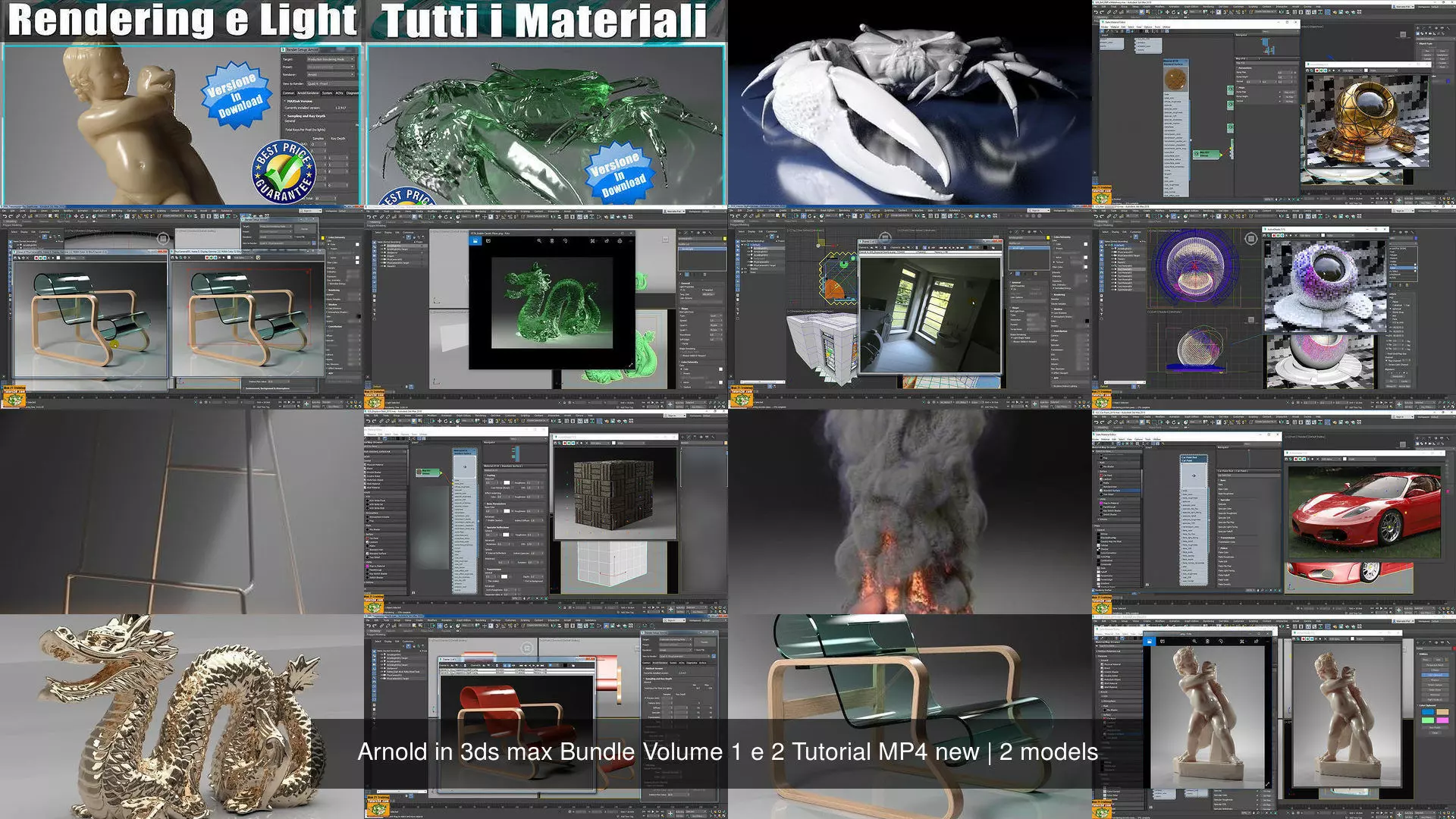Click the small red car viewport below Ferrari render

point(1349,577)
